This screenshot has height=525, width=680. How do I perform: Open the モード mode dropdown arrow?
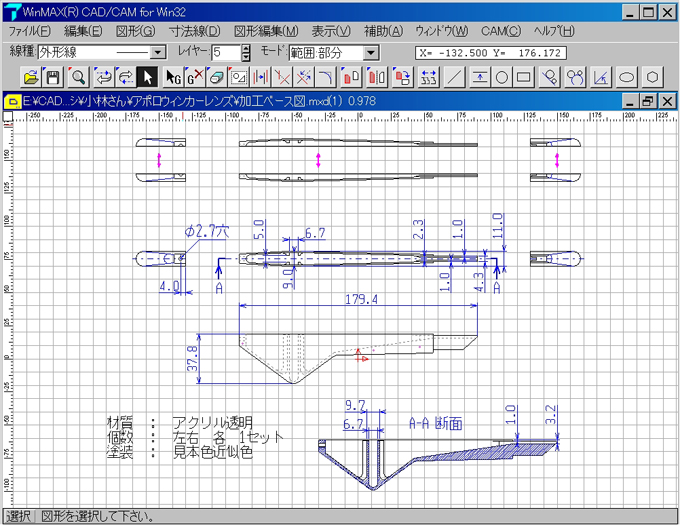[x=370, y=52]
